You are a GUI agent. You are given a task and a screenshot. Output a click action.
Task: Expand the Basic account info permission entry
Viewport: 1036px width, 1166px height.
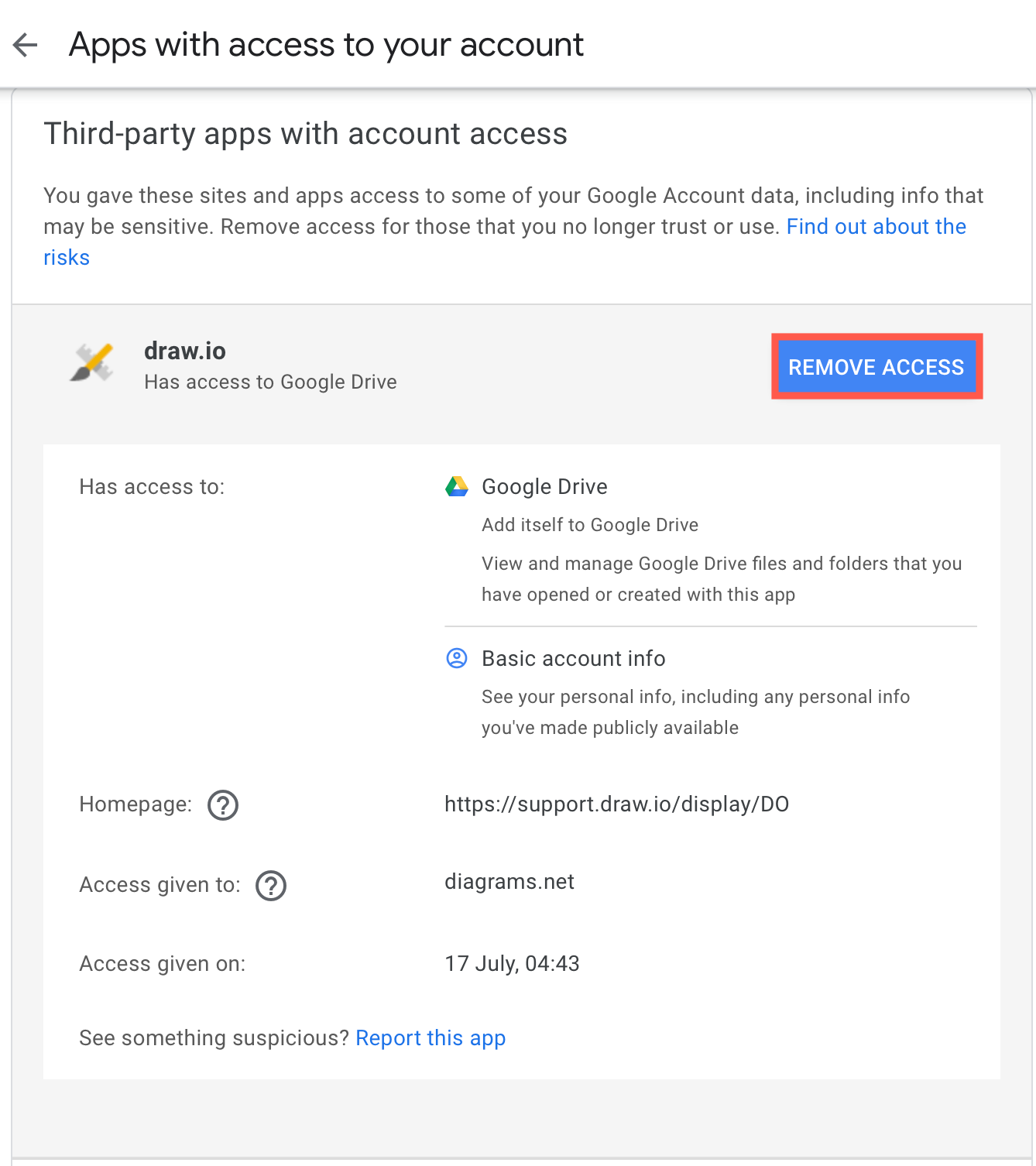pyautogui.click(x=573, y=658)
